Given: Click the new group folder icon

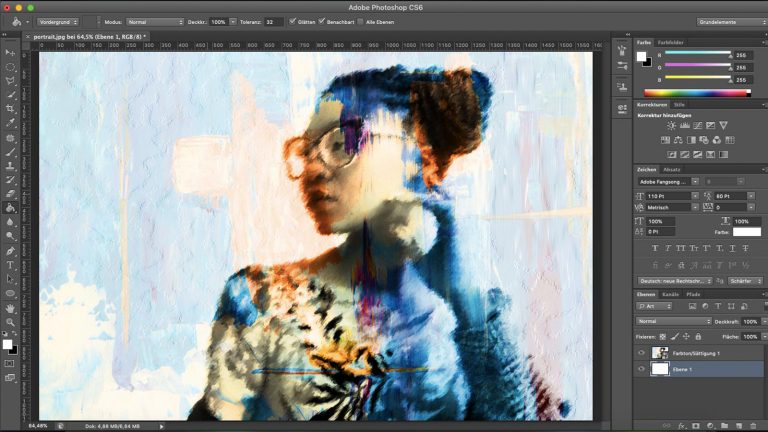Looking at the screenshot, I should [x=725, y=425].
